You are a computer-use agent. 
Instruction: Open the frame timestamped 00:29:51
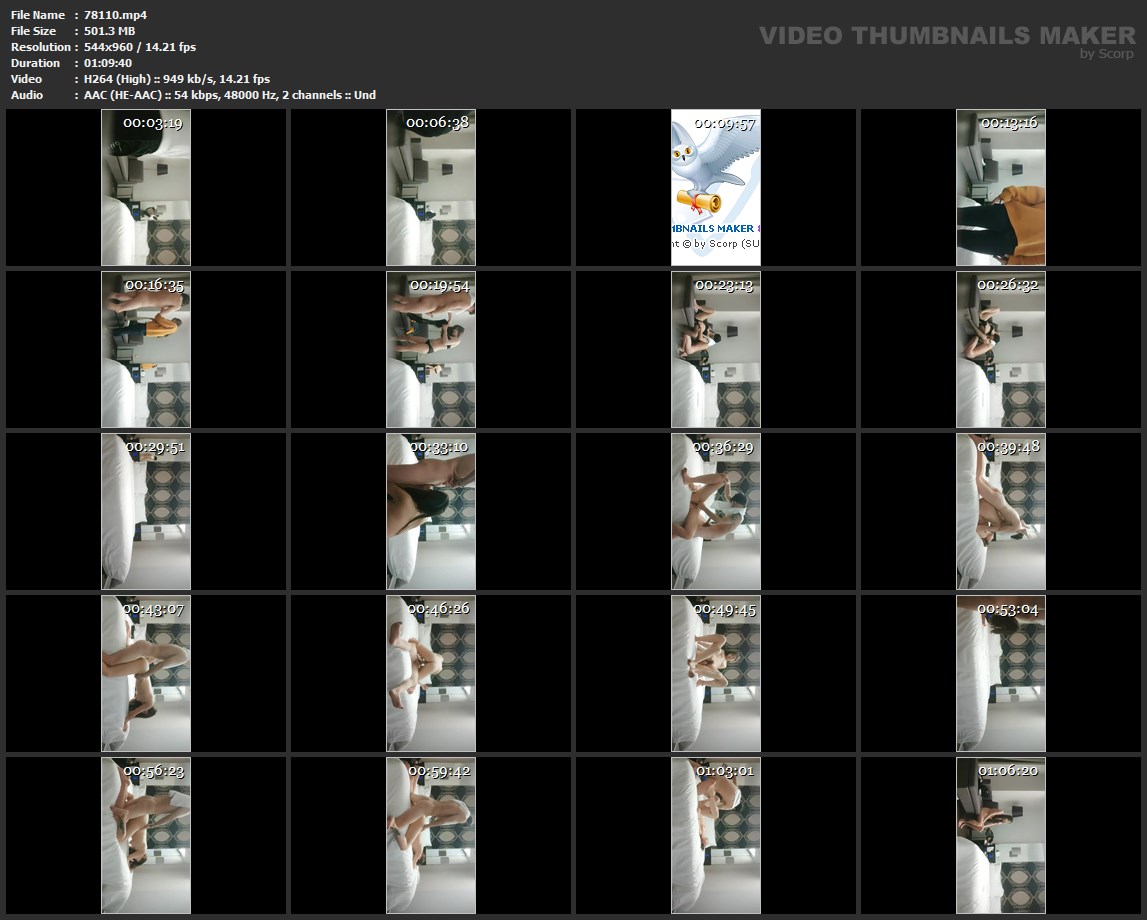point(146,512)
